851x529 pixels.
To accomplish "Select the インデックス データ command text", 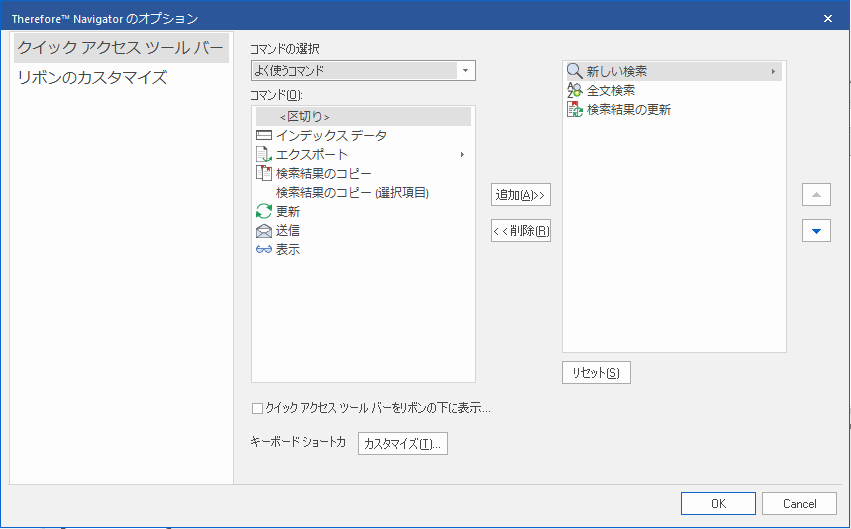I will pyautogui.click(x=331, y=135).
